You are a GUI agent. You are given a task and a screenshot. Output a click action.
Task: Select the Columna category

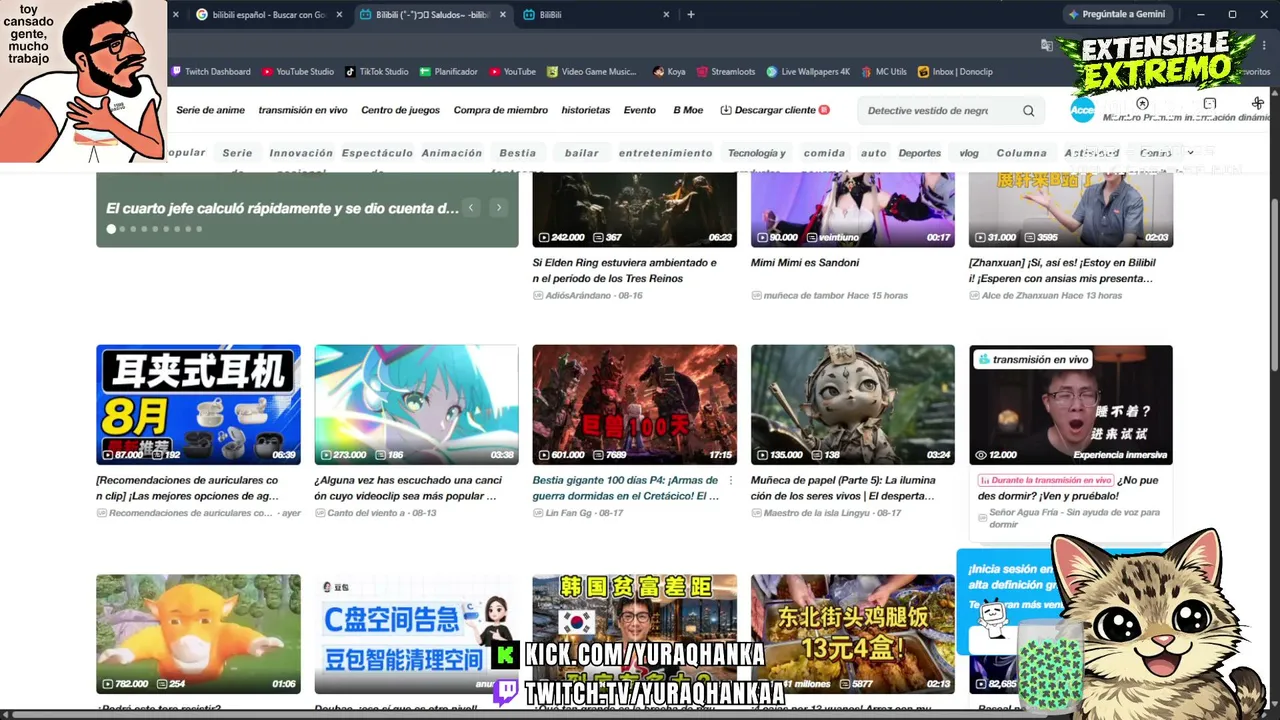[1022, 153]
